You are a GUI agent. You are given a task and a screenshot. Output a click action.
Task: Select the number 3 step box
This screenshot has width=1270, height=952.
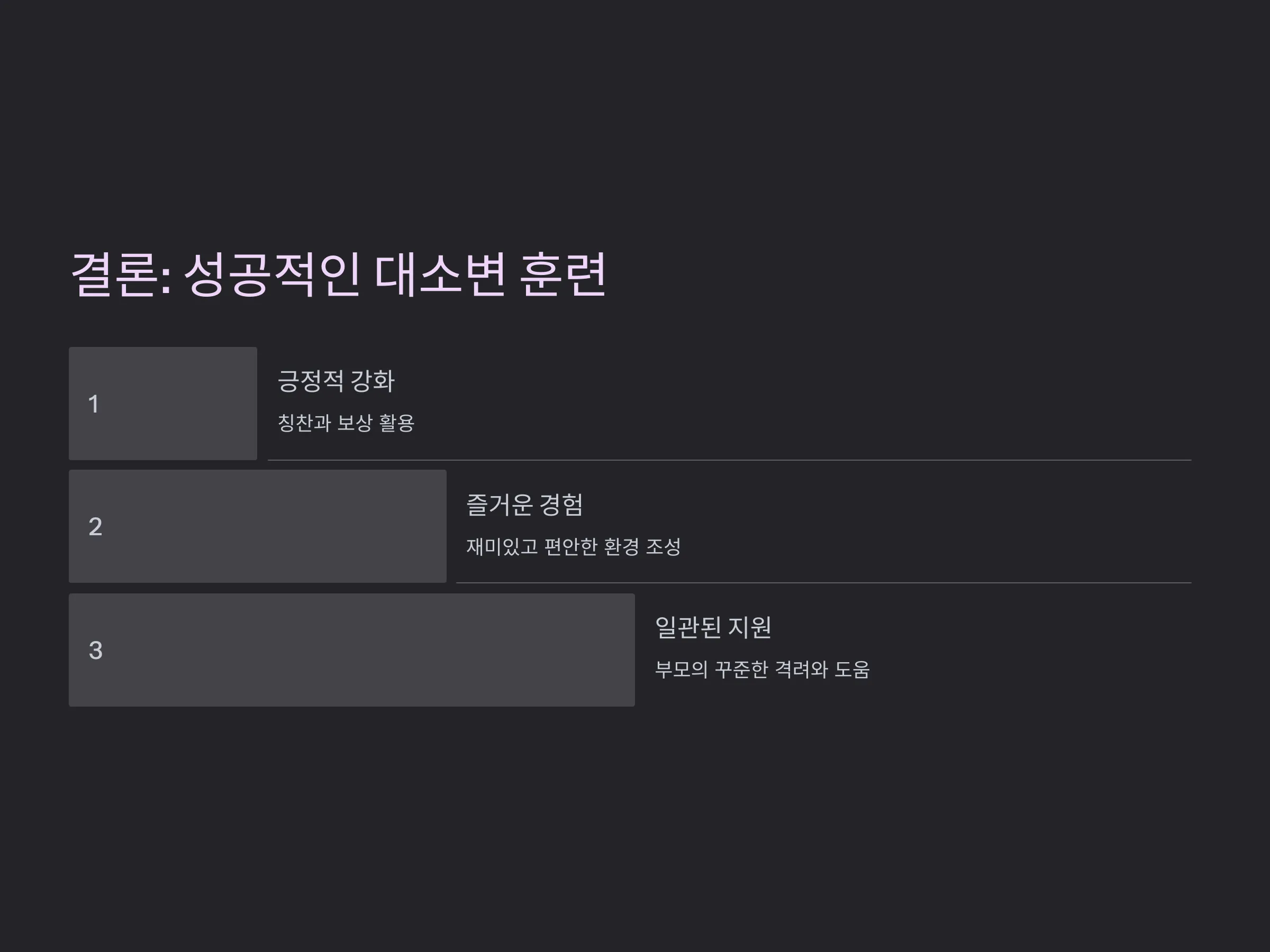pos(352,649)
